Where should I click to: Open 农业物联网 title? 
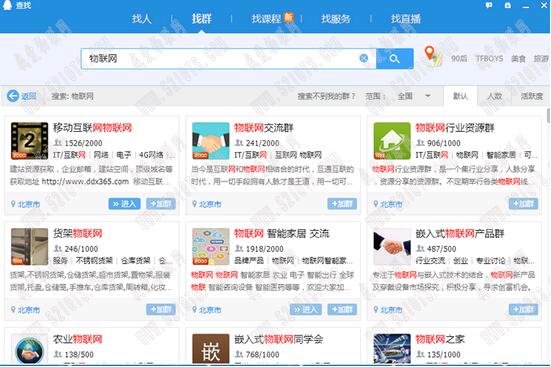coord(78,339)
